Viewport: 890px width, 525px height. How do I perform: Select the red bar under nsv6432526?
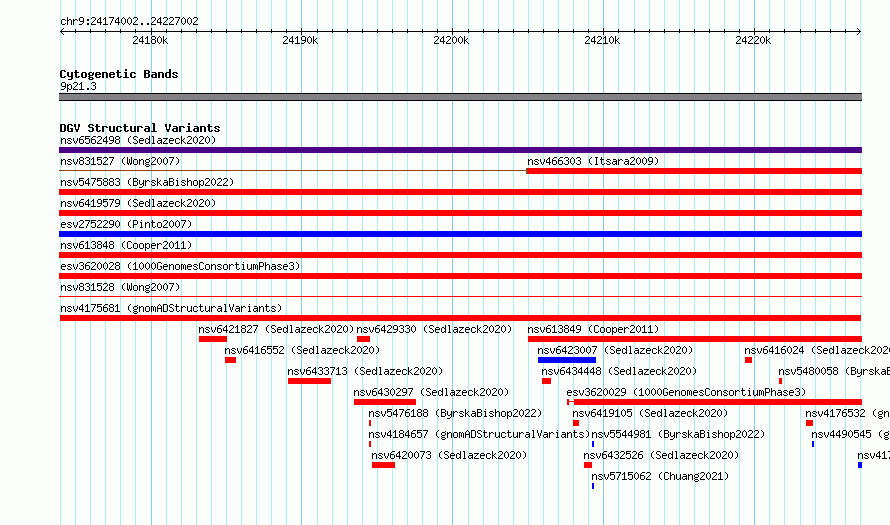pyautogui.click(x=588, y=465)
